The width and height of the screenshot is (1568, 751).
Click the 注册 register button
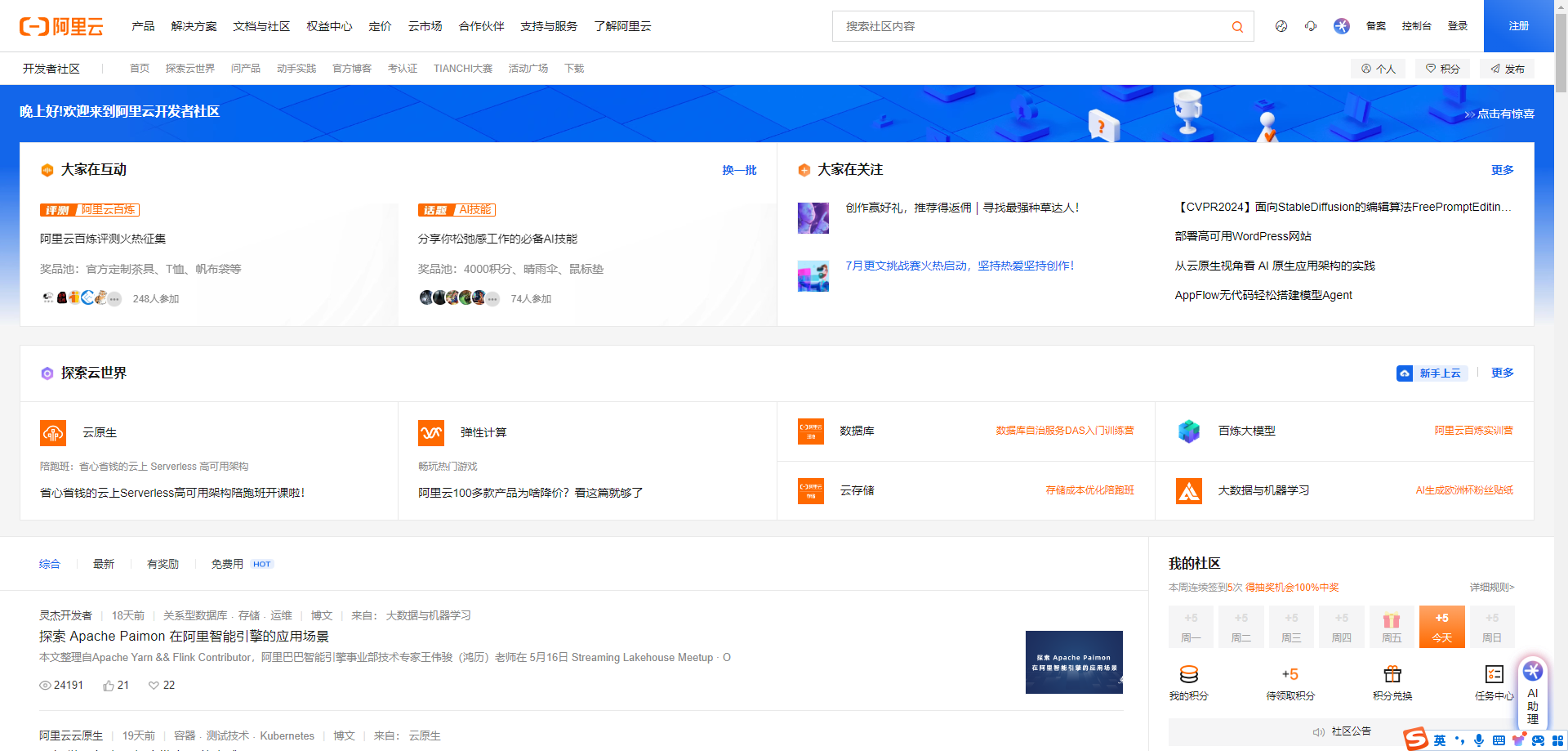(x=1519, y=26)
